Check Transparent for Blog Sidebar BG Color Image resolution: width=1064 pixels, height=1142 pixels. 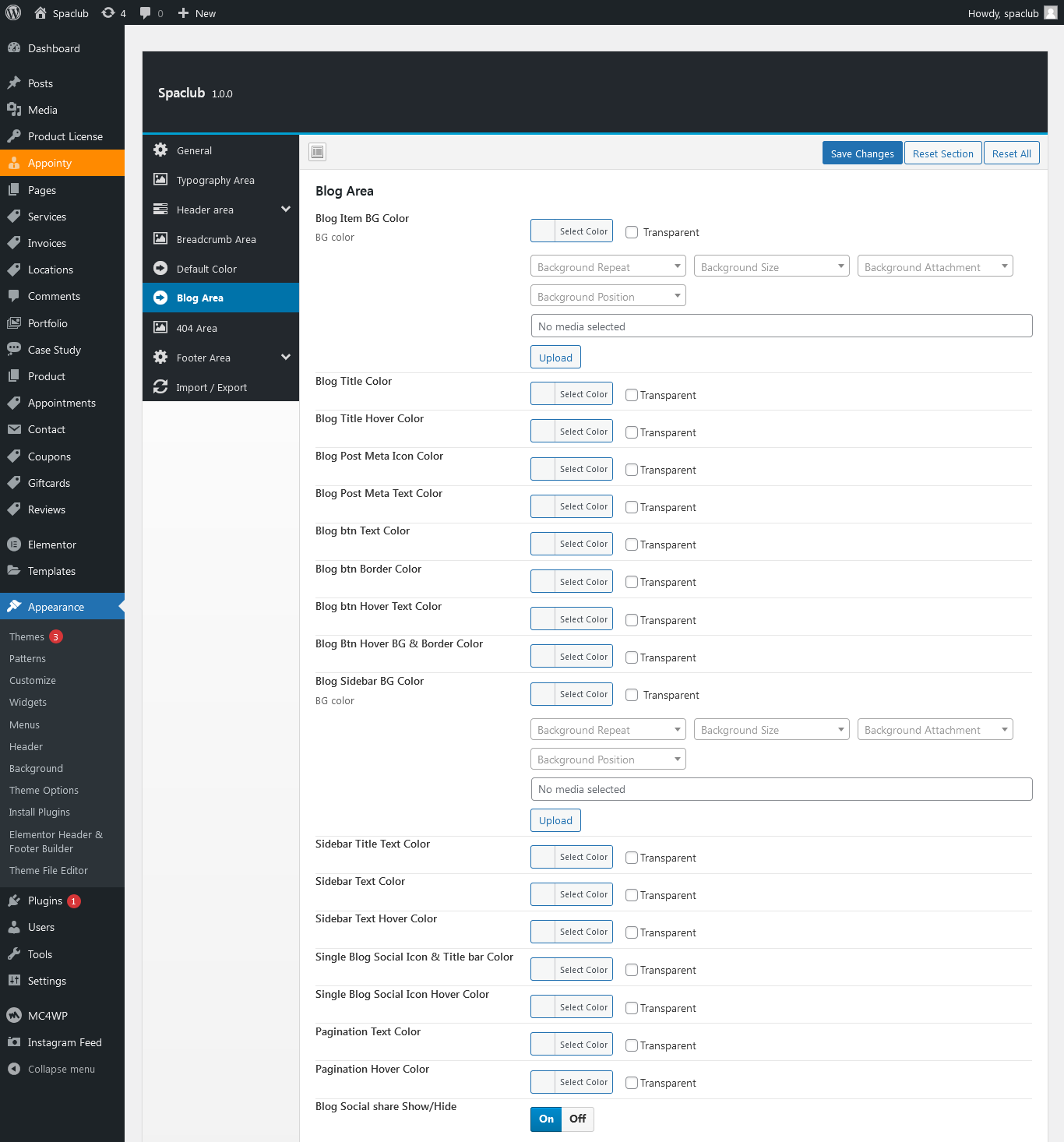[x=632, y=695]
